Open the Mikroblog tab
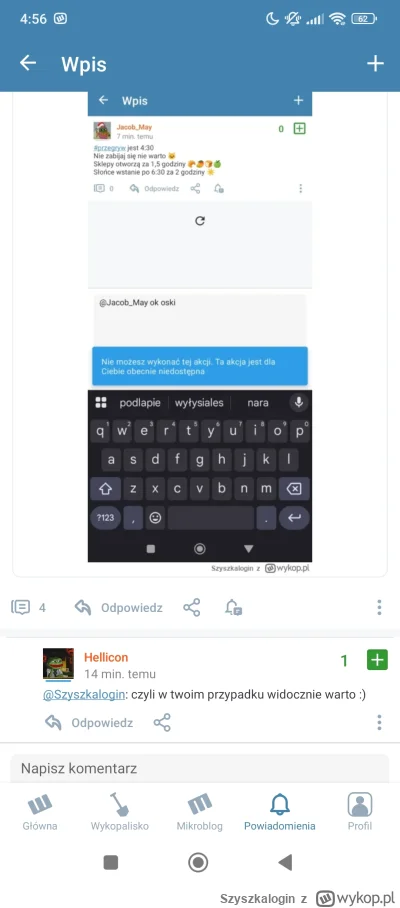Screen dimensions: 400x908 pyautogui.click(x=200, y=812)
